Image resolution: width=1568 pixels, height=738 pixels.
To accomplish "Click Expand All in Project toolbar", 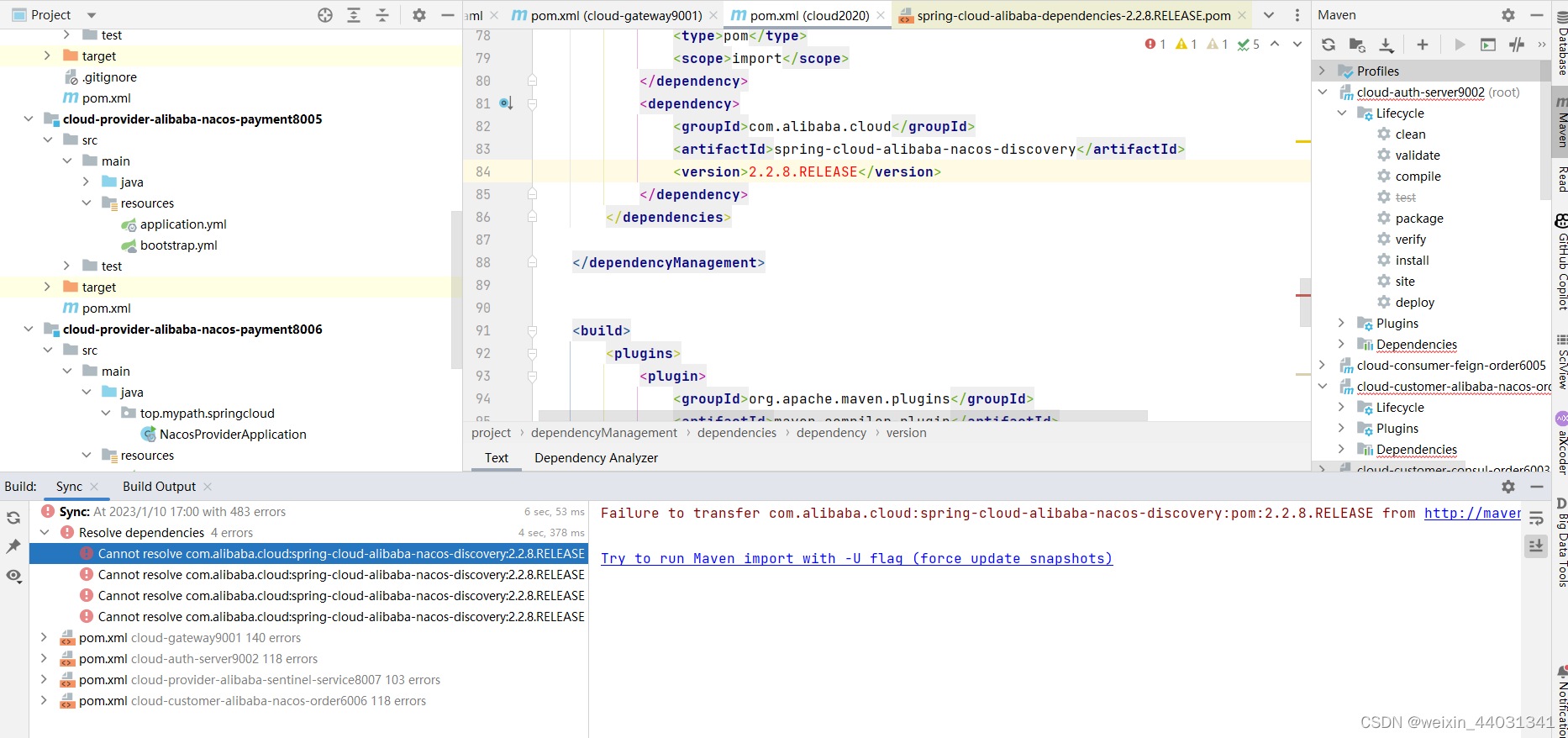I will 354,15.
